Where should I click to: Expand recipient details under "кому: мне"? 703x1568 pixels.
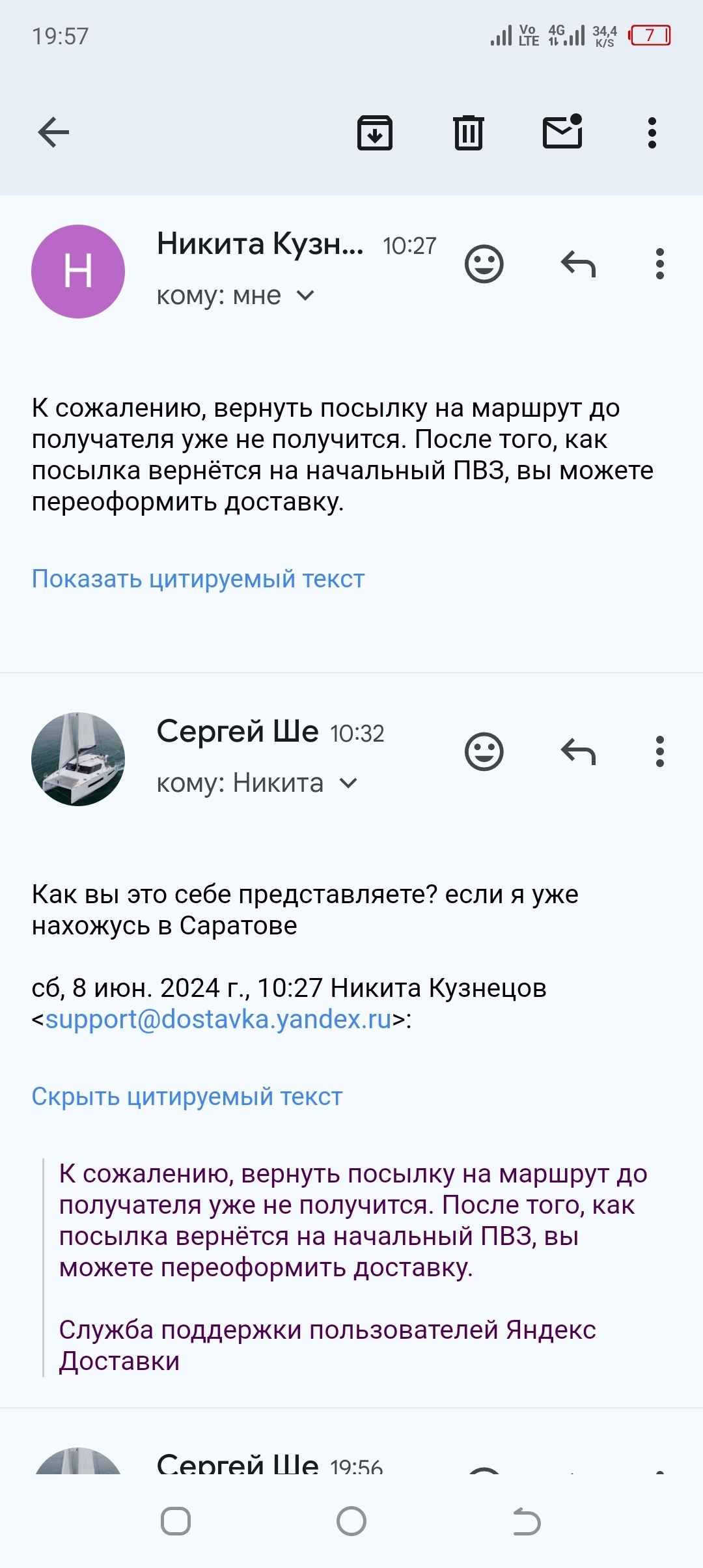click(x=305, y=296)
